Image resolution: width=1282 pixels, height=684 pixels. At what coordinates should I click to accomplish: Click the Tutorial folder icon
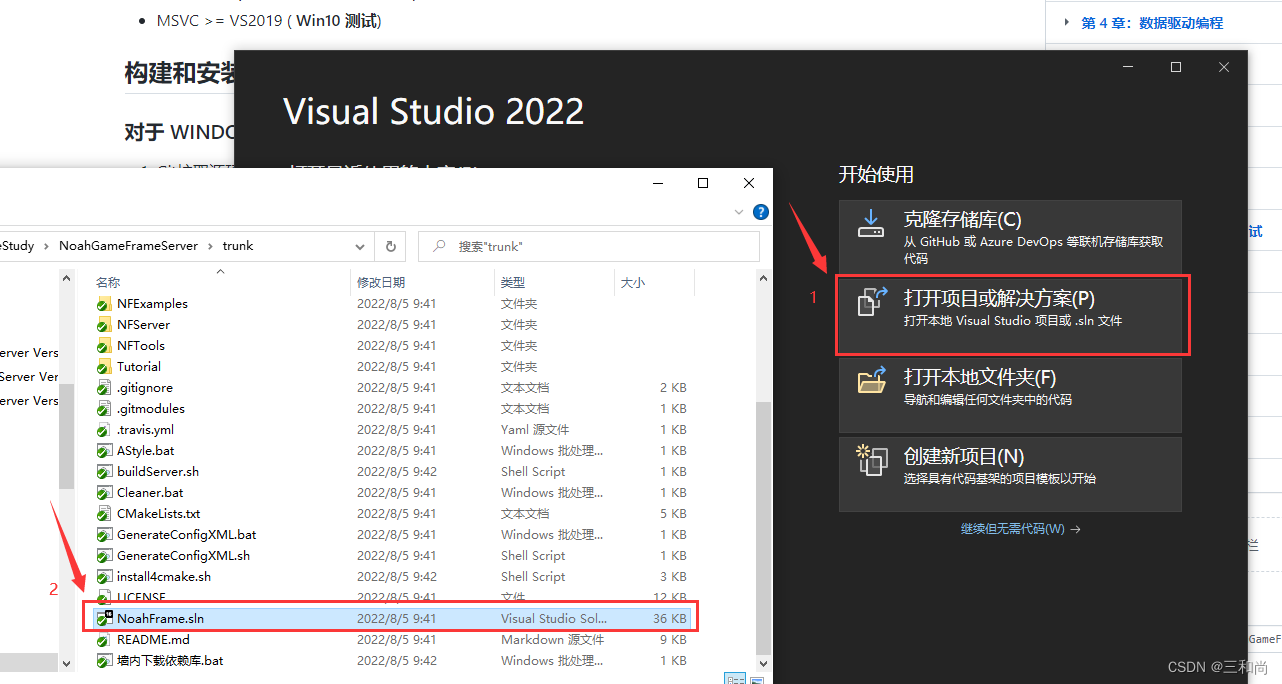point(103,367)
